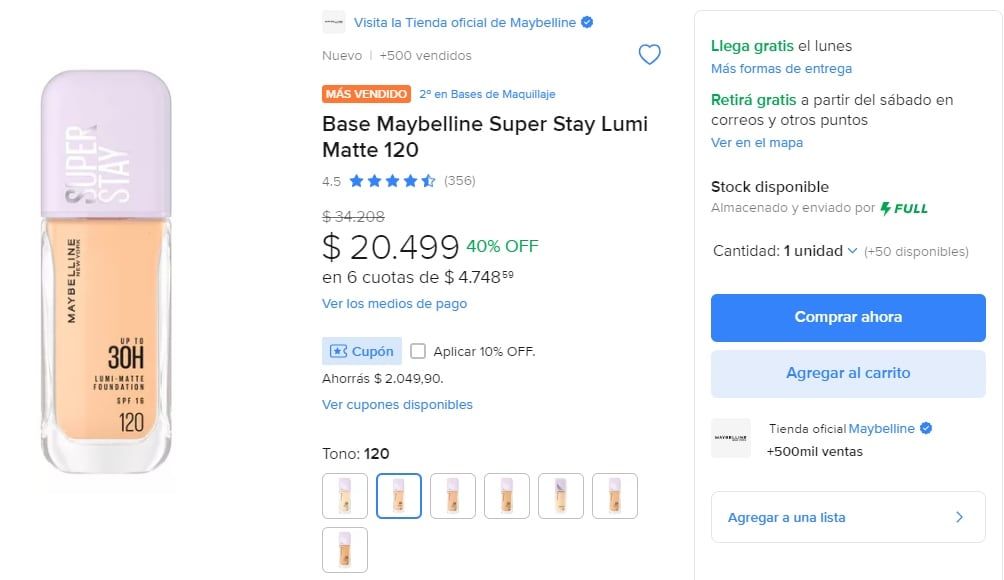Open 'Ver cupones disponibles' link
This screenshot has height=580, width=1004.
pyautogui.click(x=395, y=404)
